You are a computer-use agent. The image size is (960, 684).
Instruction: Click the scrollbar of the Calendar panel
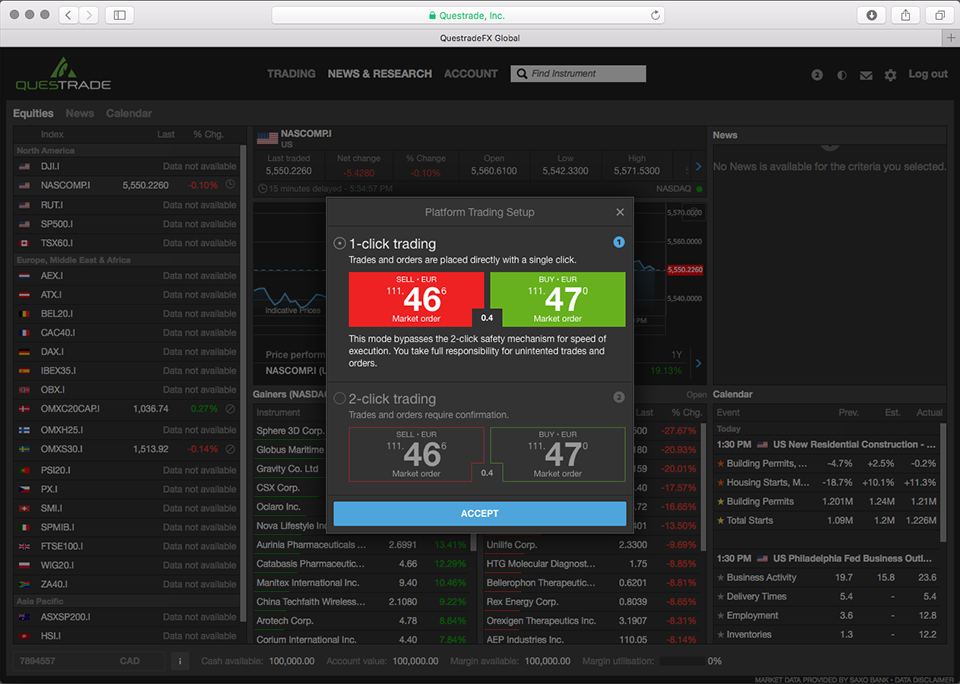coord(943,483)
